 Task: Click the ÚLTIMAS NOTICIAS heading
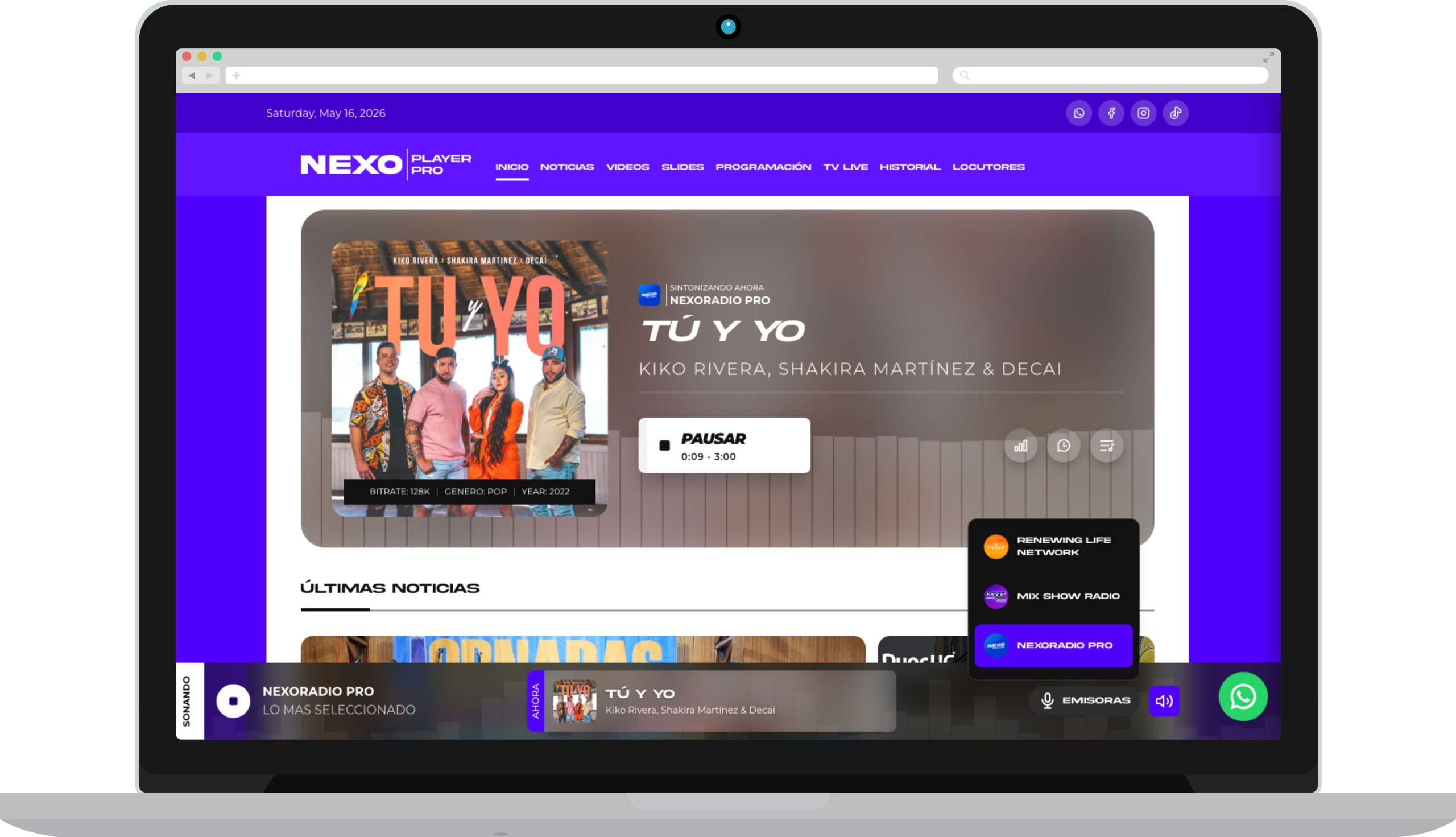pyautogui.click(x=390, y=588)
